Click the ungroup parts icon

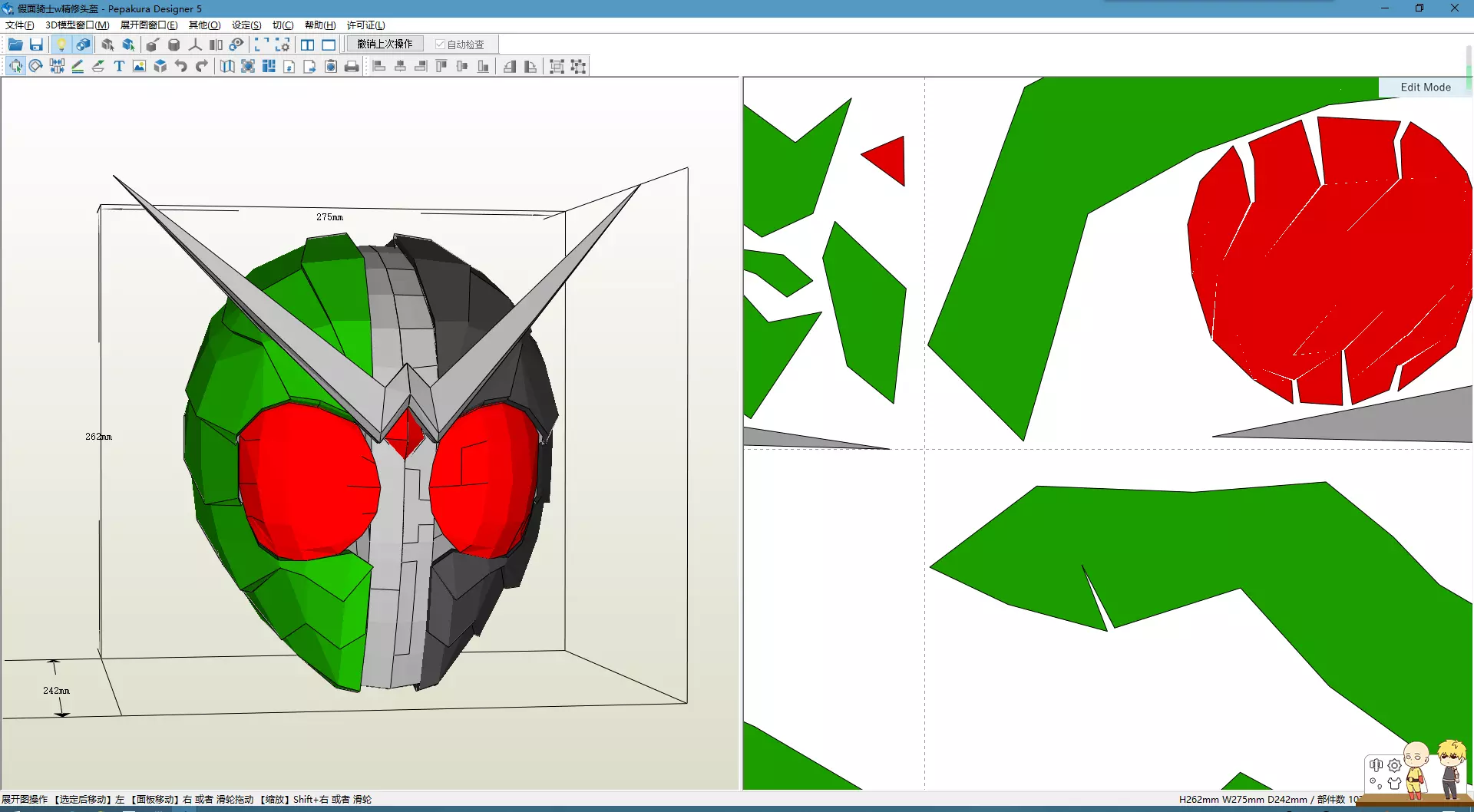(x=578, y=66)
